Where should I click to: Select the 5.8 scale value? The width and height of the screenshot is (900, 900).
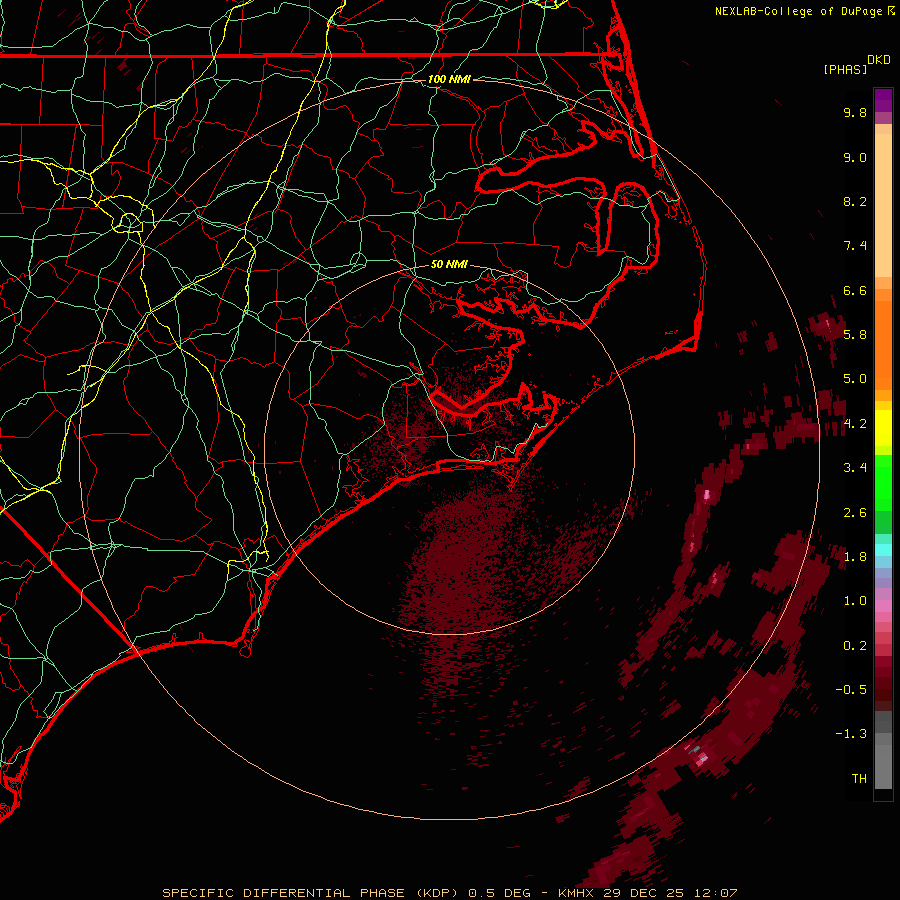pos(855,335)
